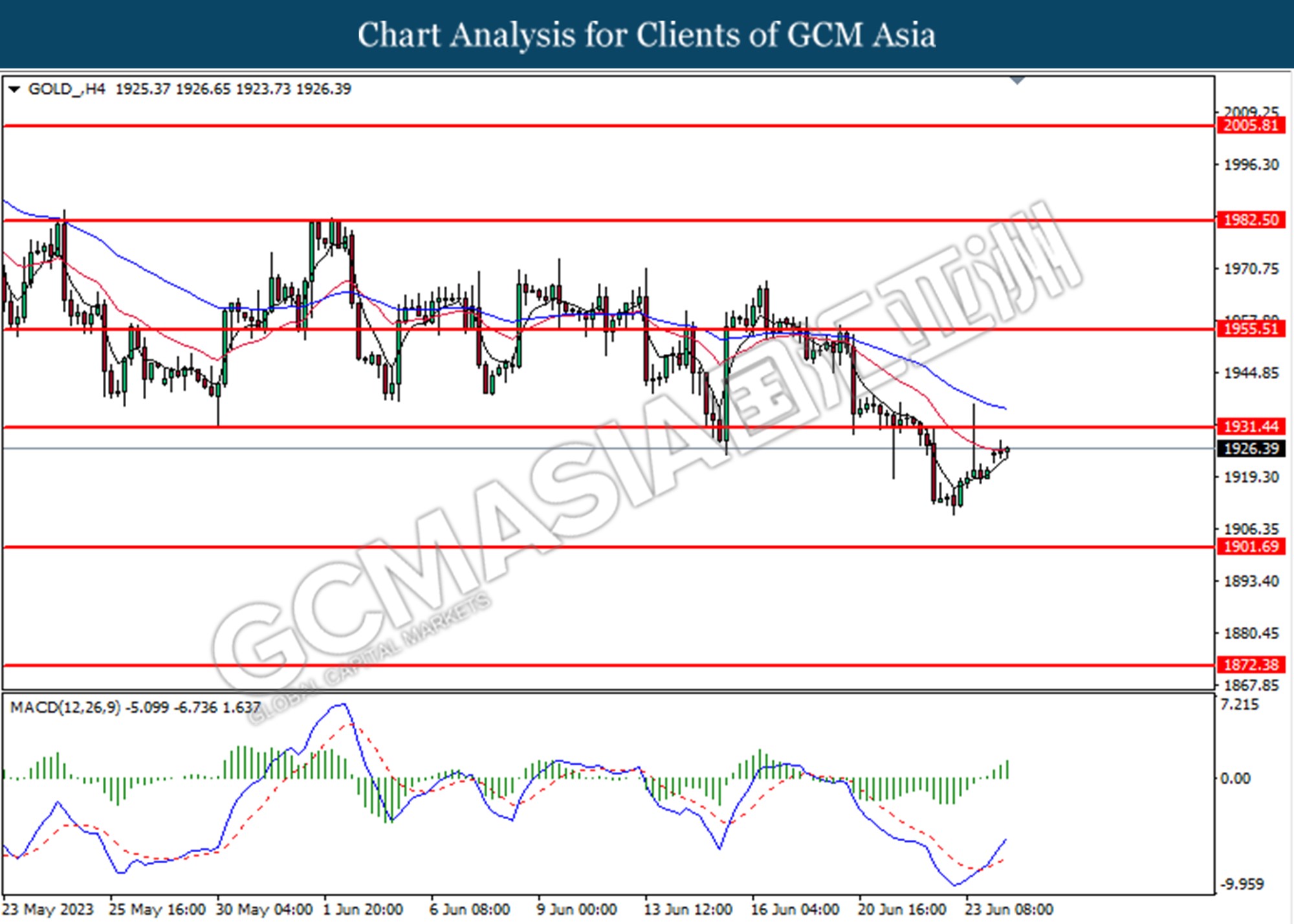This screenshot has width=1294, height=924.
Task: Select the 1931.44 red price label
Action: (1251, 426)
